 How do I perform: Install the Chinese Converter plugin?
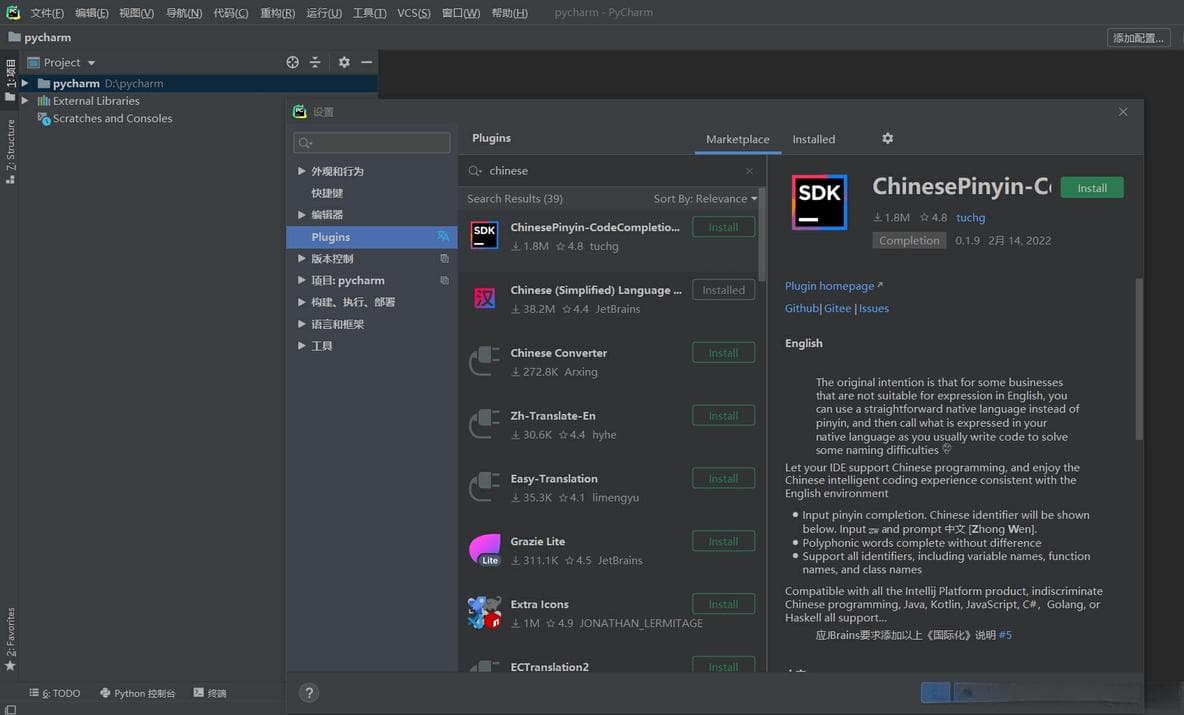(x=723, y=353)
